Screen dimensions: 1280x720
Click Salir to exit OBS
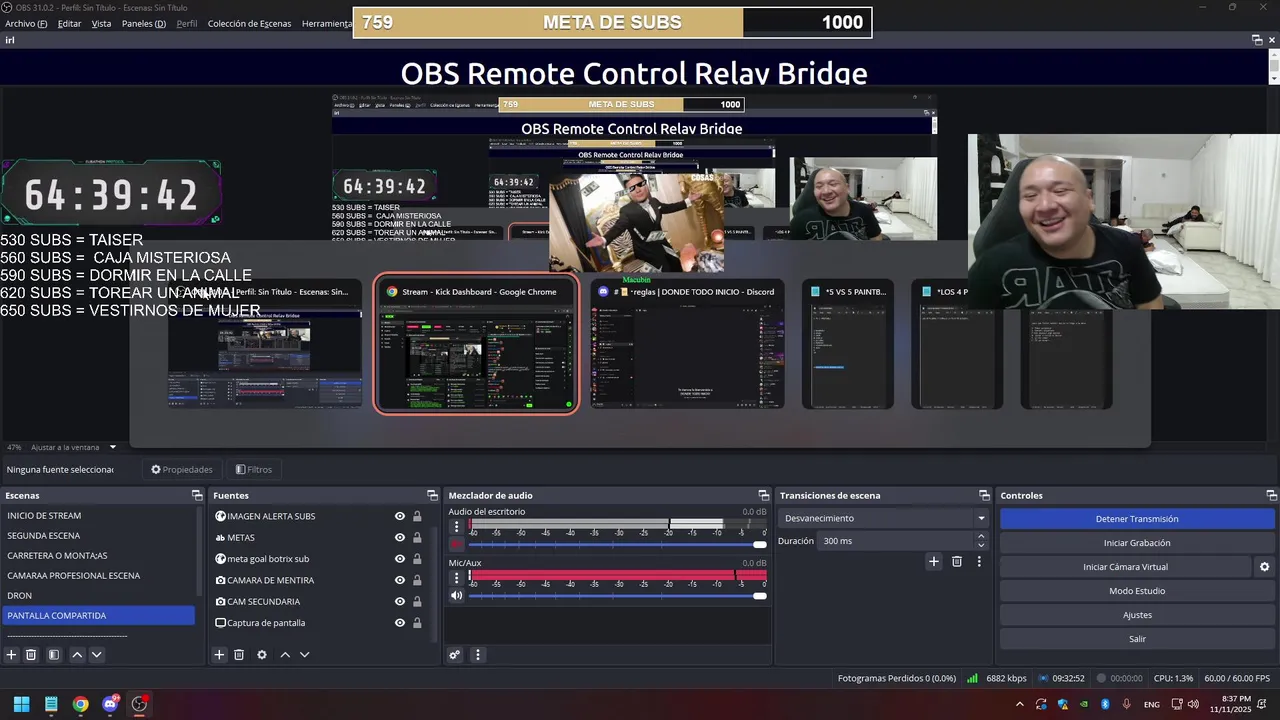pyautogui.click(x=1137, y=639)
